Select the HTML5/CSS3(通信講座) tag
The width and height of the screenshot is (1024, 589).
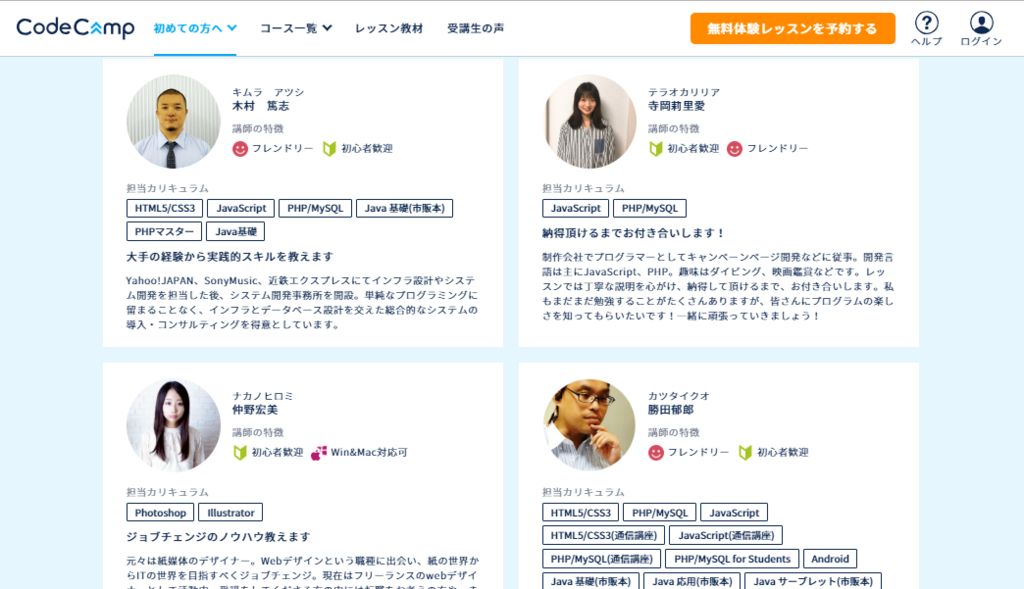click(603, 535)
